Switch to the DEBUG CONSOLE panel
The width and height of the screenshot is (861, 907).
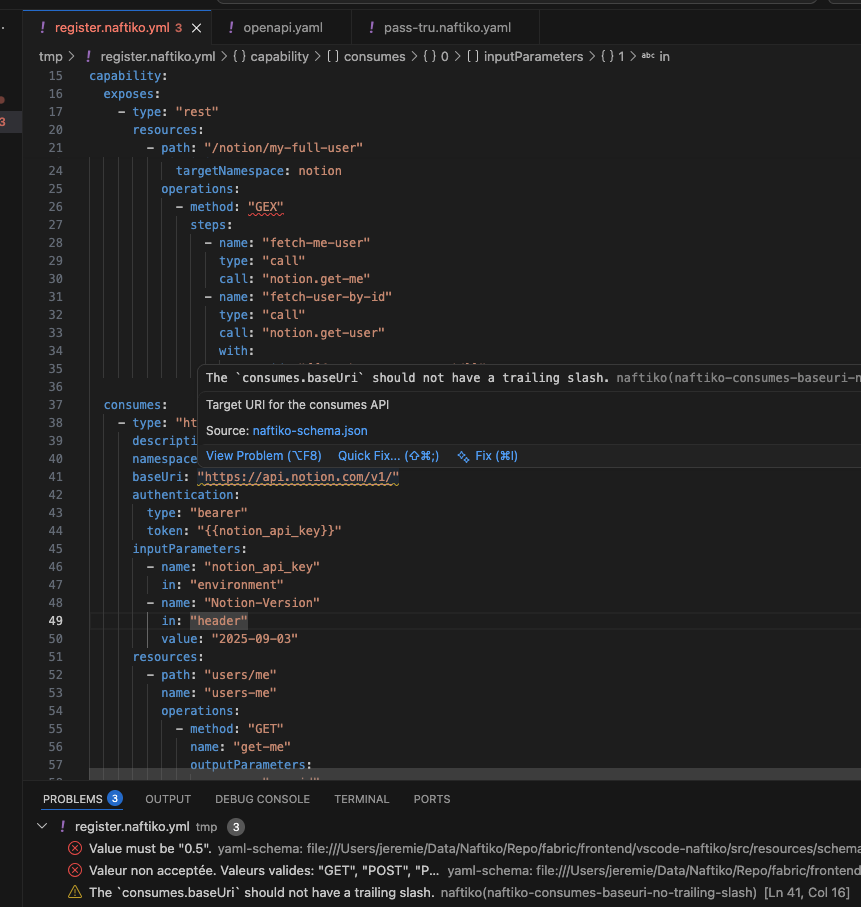262,798
